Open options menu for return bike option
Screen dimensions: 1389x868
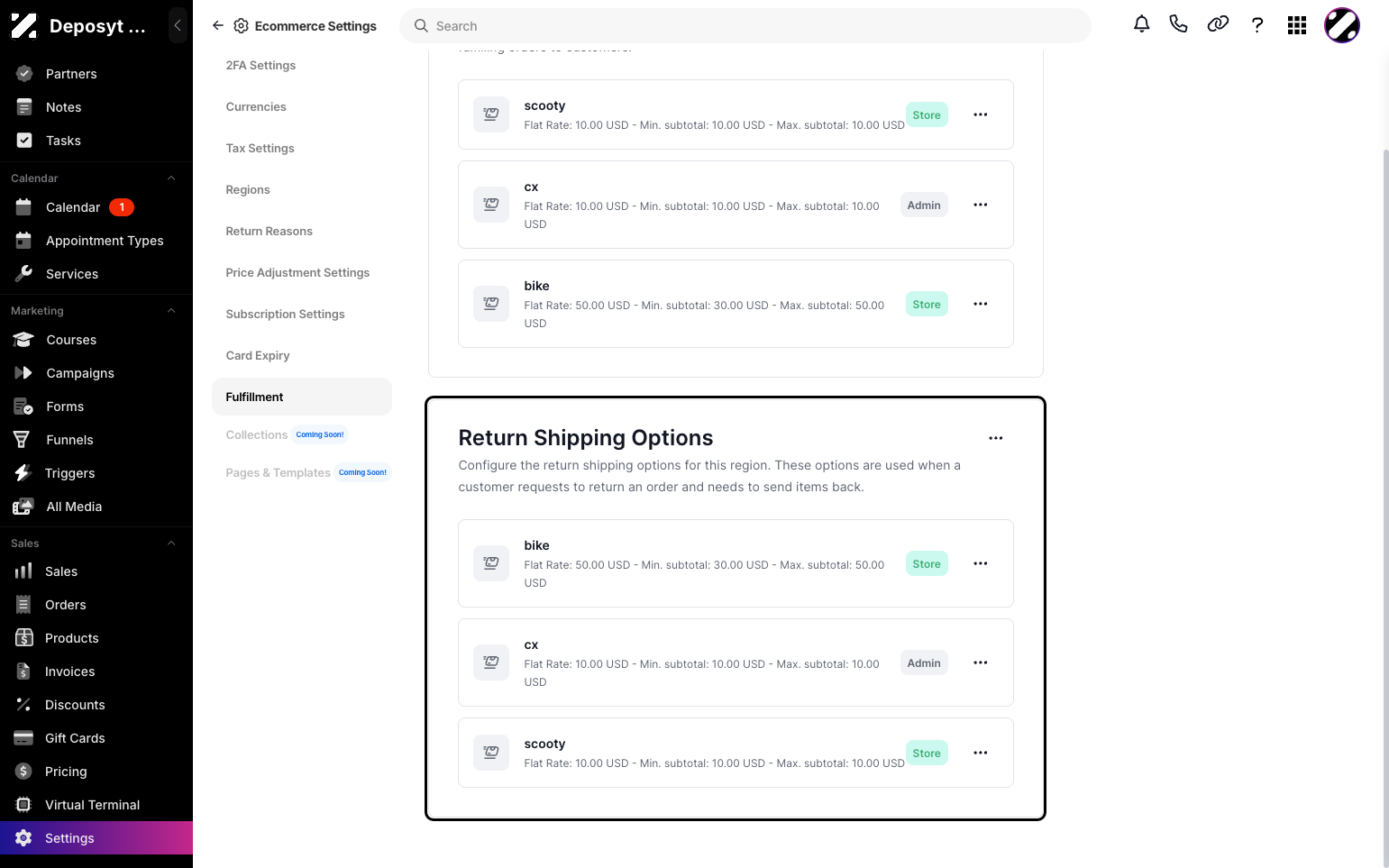point(981,563)
